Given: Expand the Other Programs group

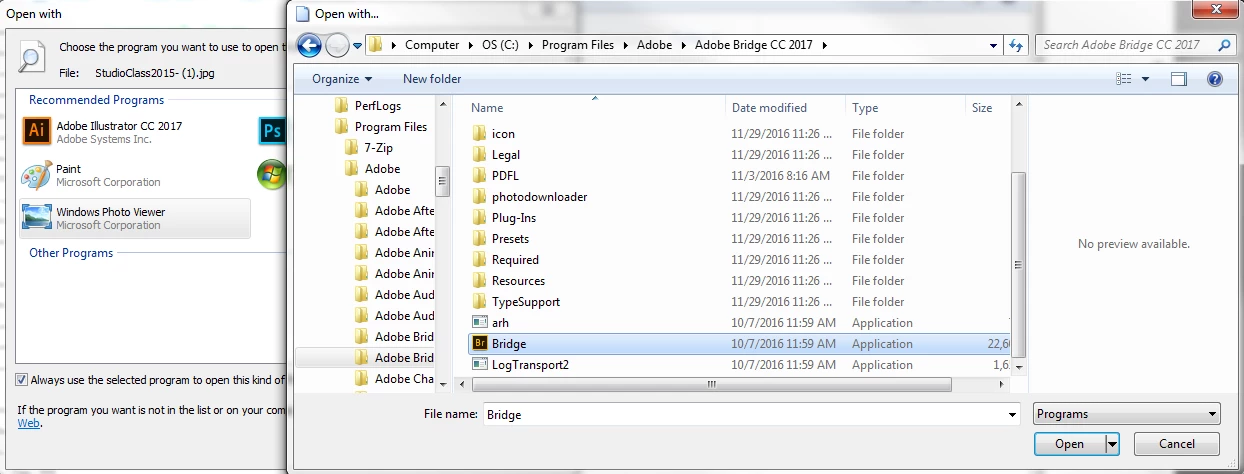Looking at the screenshot, I should click(71, 253).
